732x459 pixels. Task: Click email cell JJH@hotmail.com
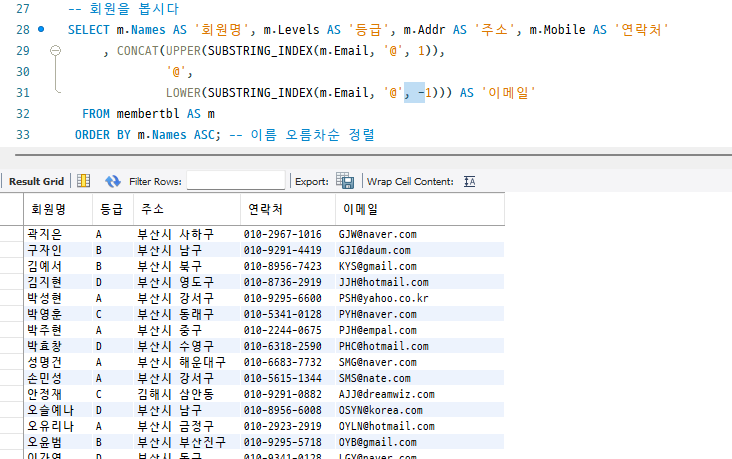click(x=420, y=282)
